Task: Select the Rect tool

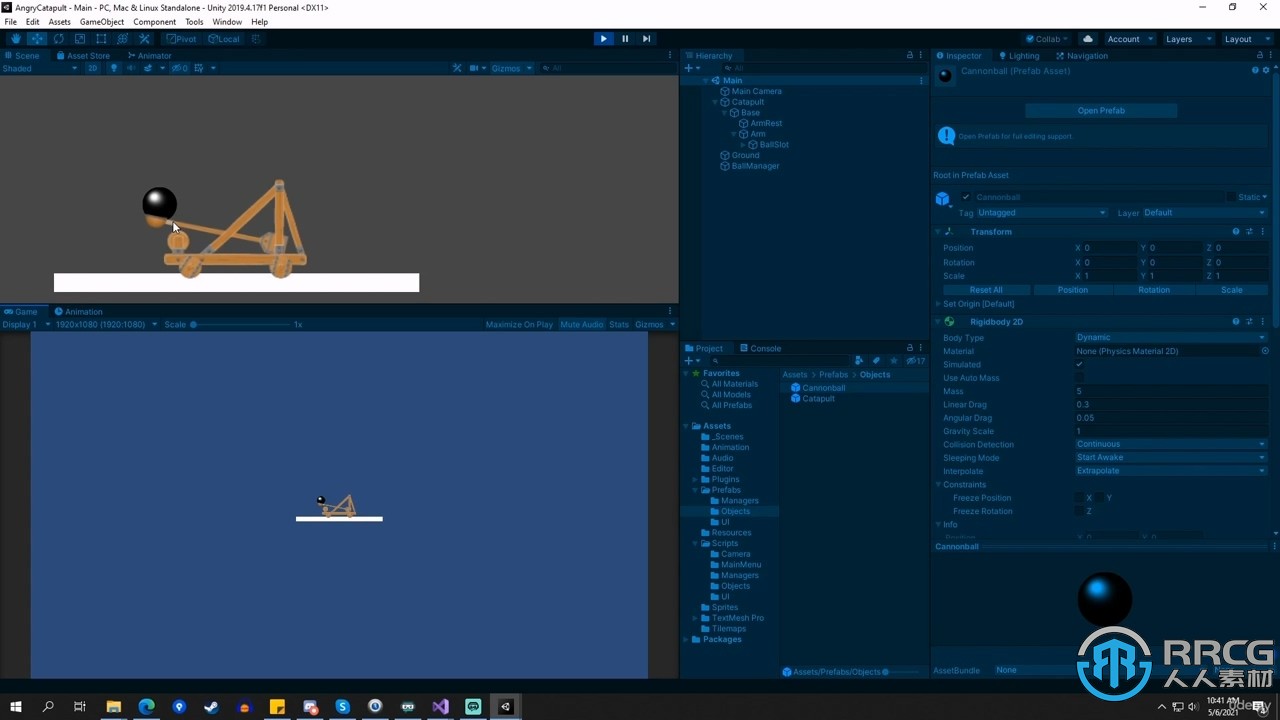Action: [x=101, y=39]
